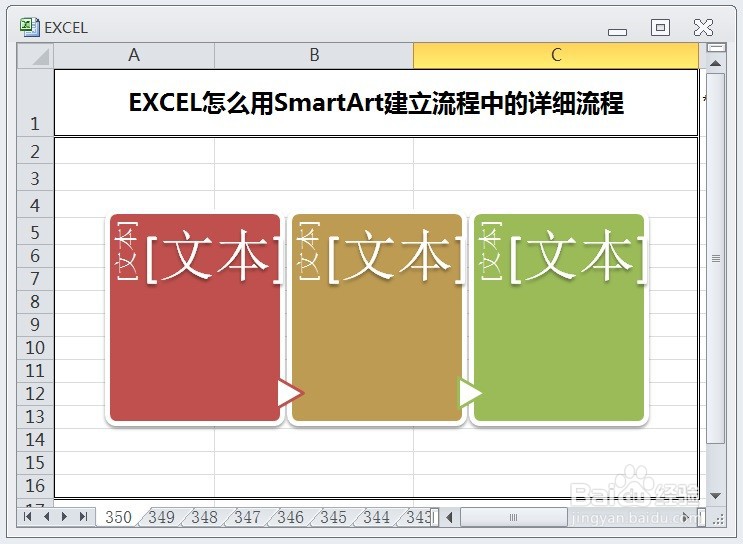Click the Excel app icon in title bar
This screenshot has width=743, height=544.
pos(30,27)
